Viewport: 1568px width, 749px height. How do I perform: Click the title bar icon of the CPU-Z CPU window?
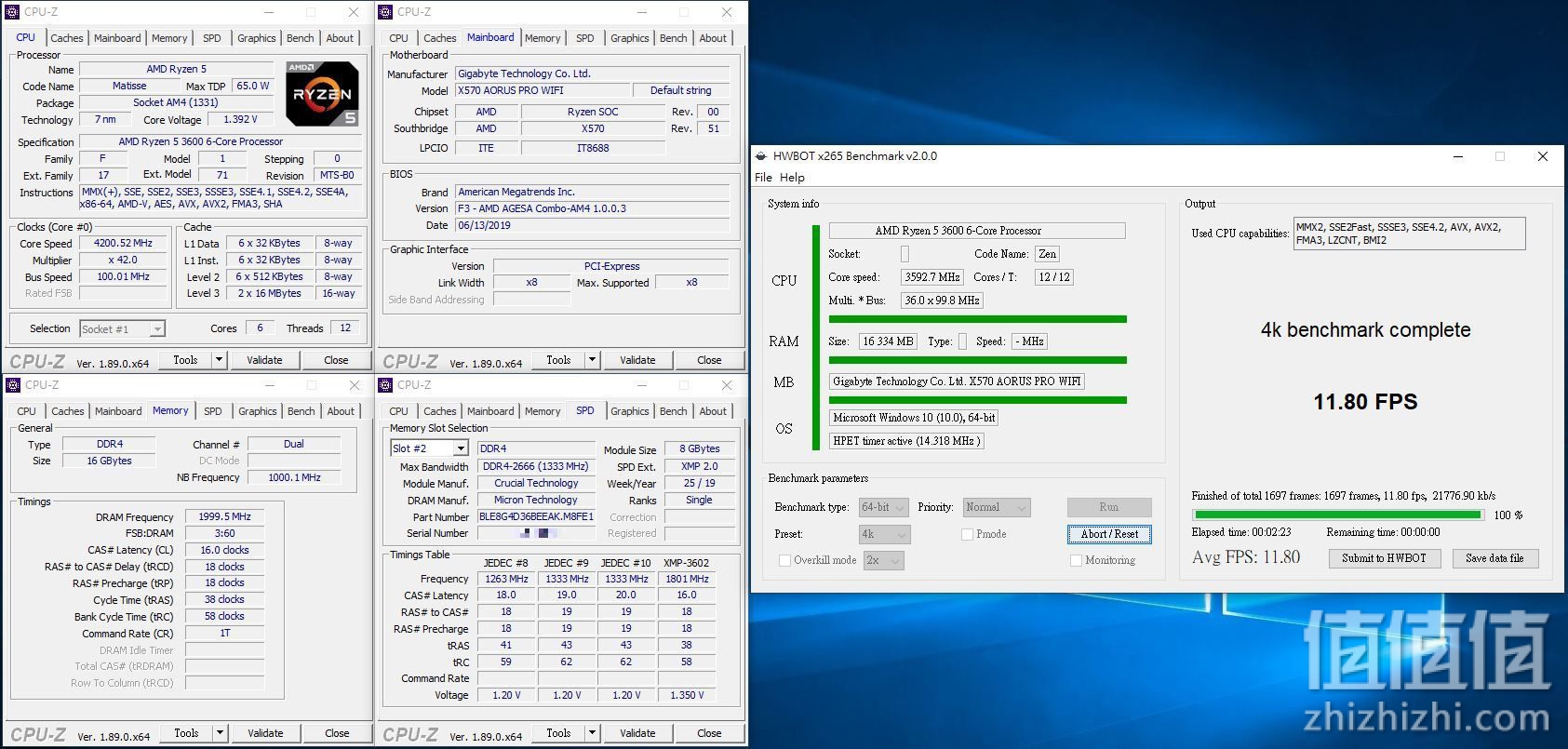(x=12, y=12)
